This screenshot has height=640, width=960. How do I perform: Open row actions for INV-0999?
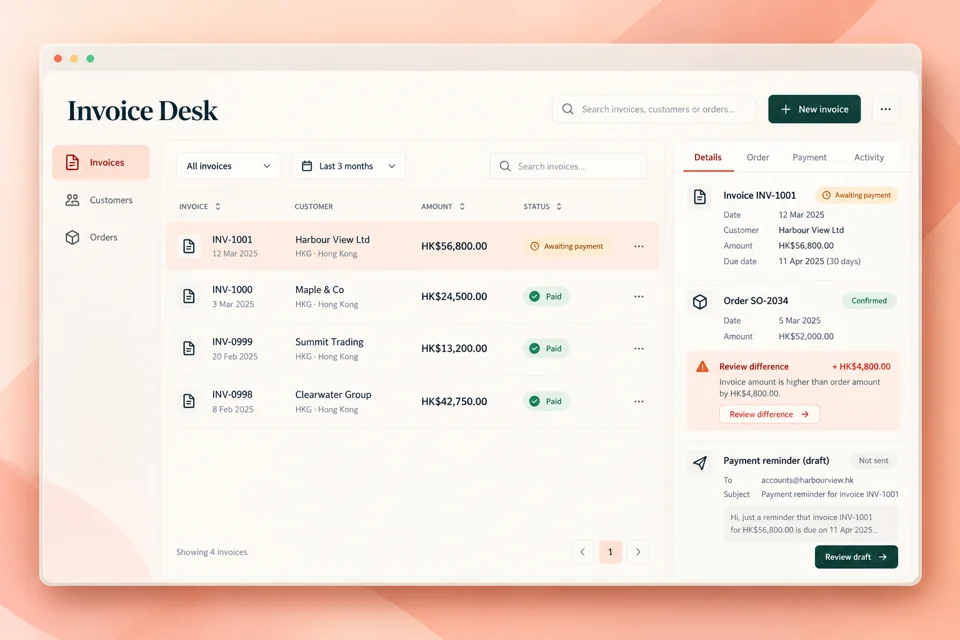639,348
